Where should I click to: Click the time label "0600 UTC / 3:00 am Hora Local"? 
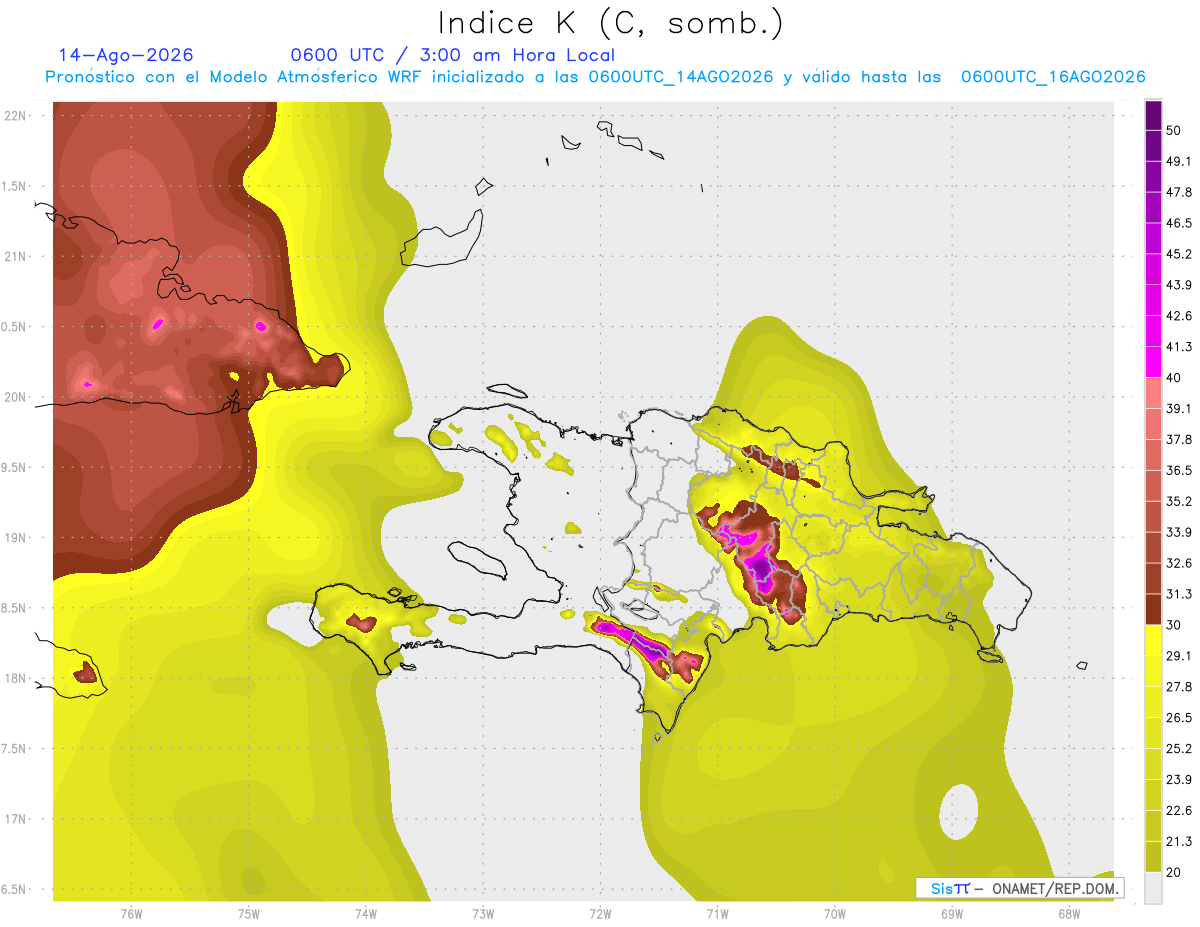coord(452,55)
